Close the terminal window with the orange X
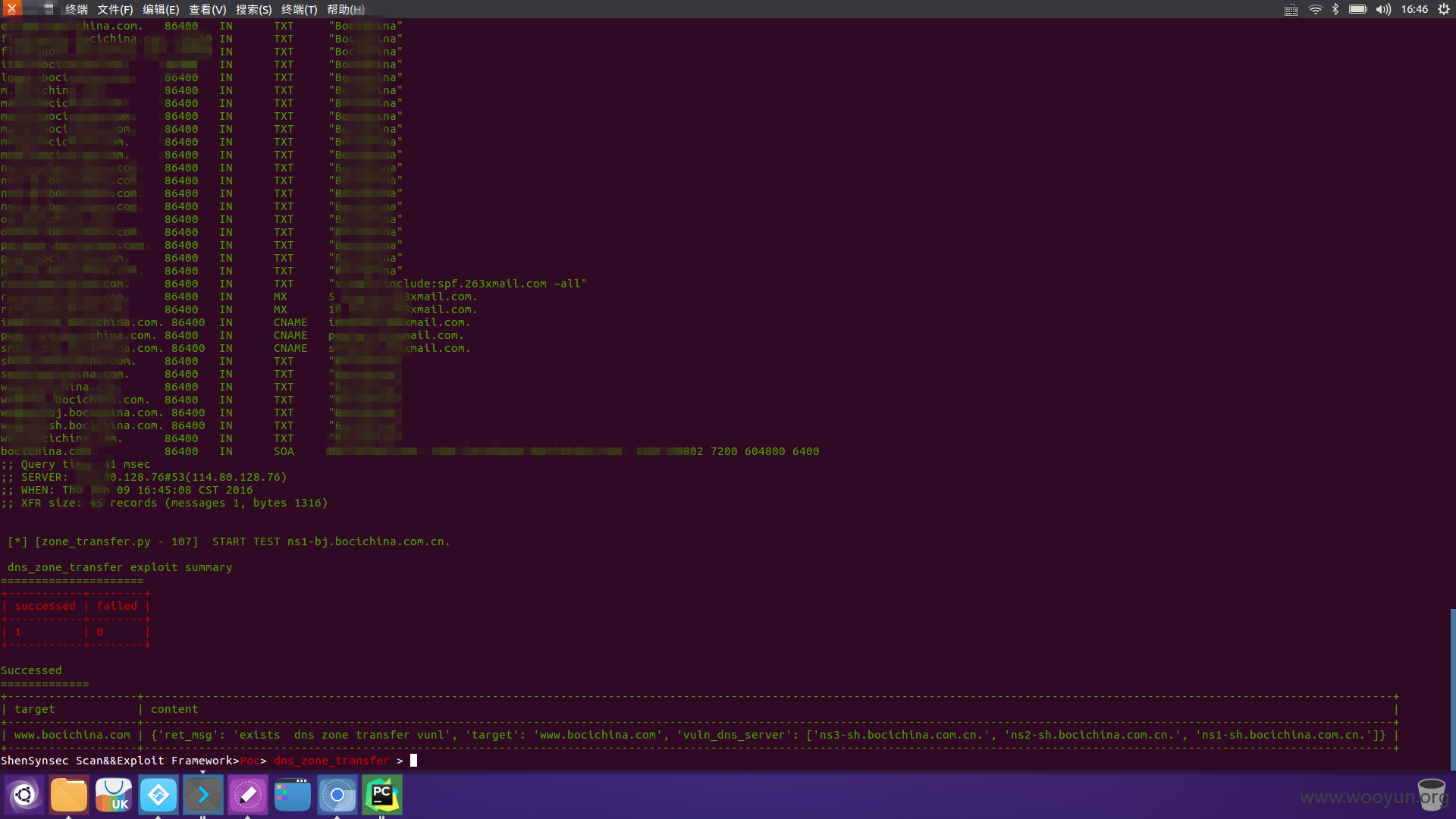Viewport: 1456px width, 819px height. click(x=11, y=9)
